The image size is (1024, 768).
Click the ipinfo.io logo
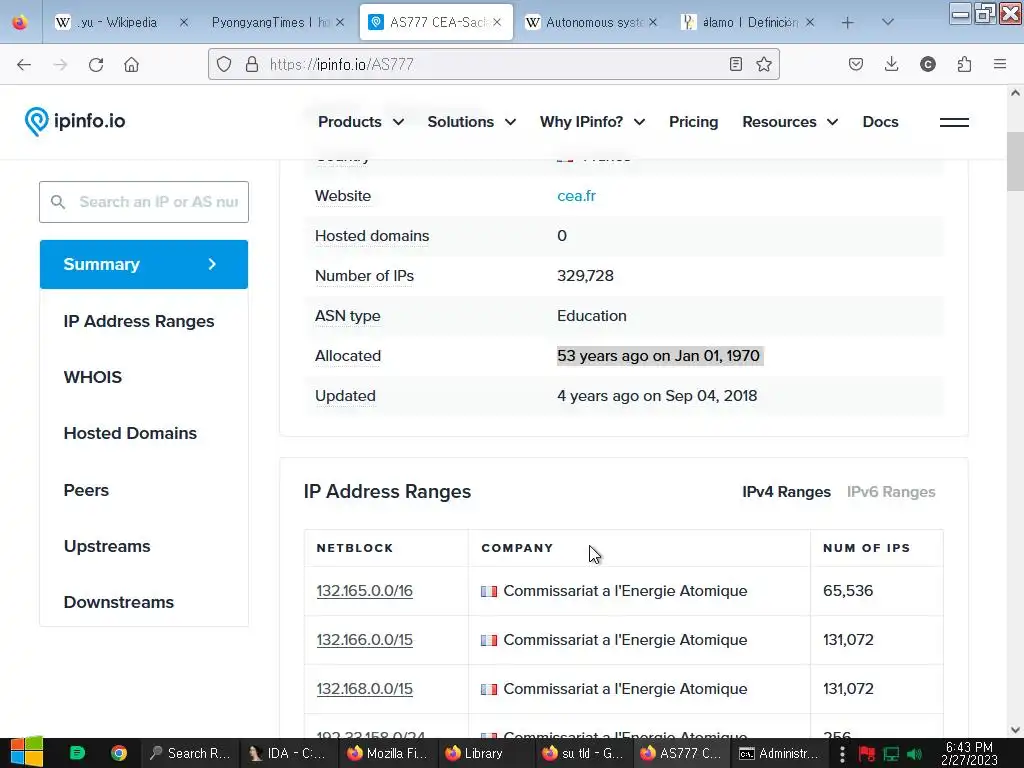point(74,121)
